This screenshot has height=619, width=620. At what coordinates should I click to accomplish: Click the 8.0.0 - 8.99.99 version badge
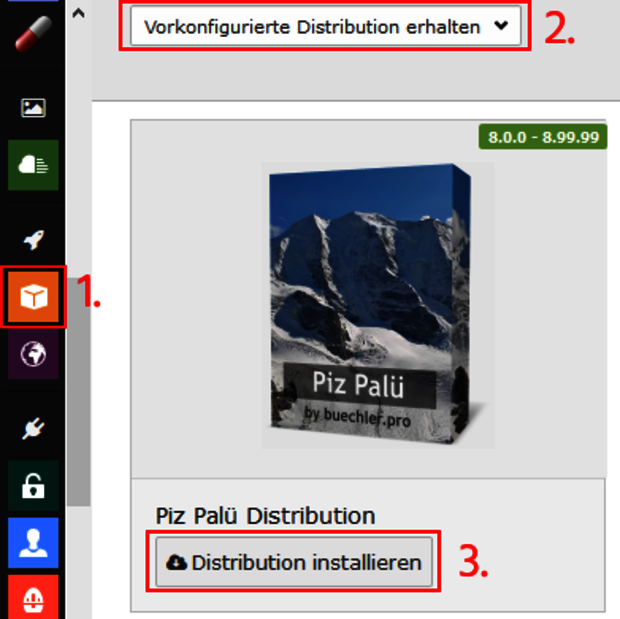(543, 137)
